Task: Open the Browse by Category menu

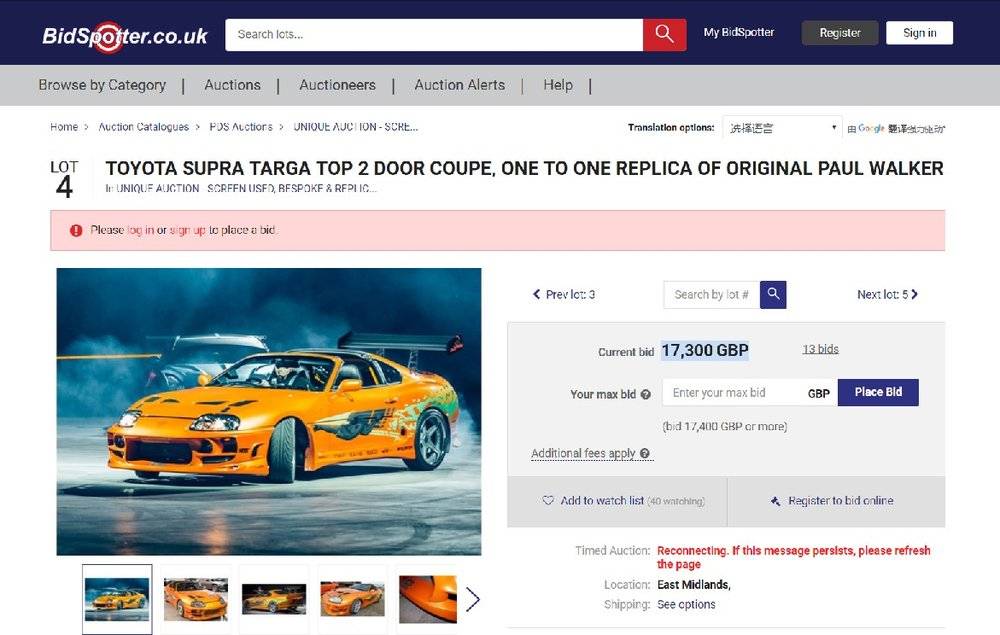Action: 102,85
